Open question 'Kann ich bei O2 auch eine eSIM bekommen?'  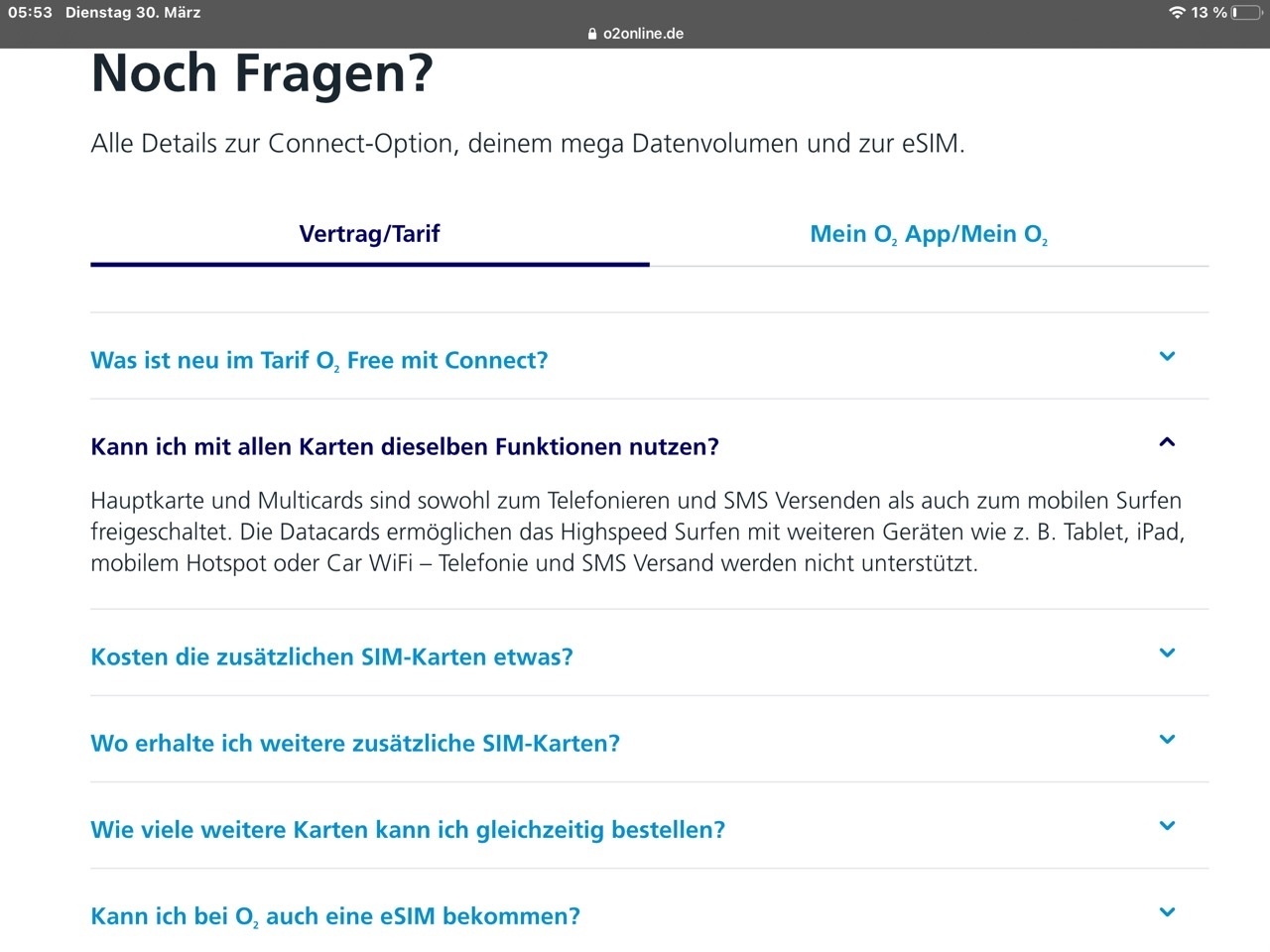point(335,915)
